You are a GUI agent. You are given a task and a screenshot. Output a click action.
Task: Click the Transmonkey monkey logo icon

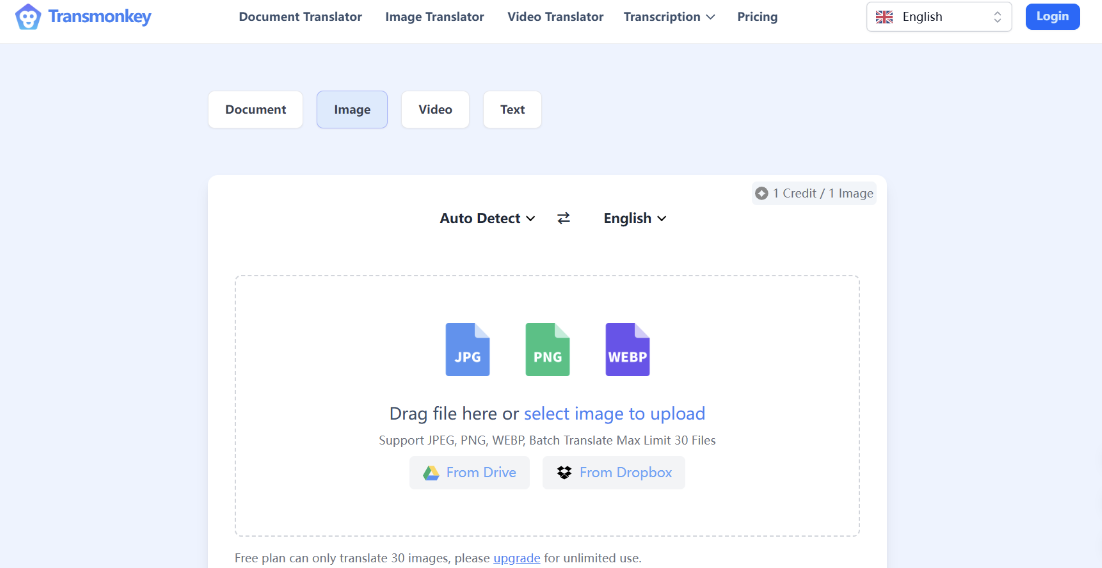coord(28,17)
